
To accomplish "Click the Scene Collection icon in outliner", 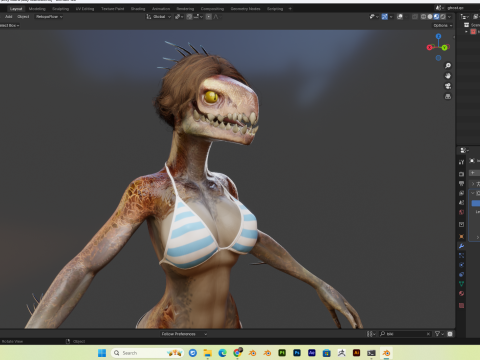I will pos(467,25).
